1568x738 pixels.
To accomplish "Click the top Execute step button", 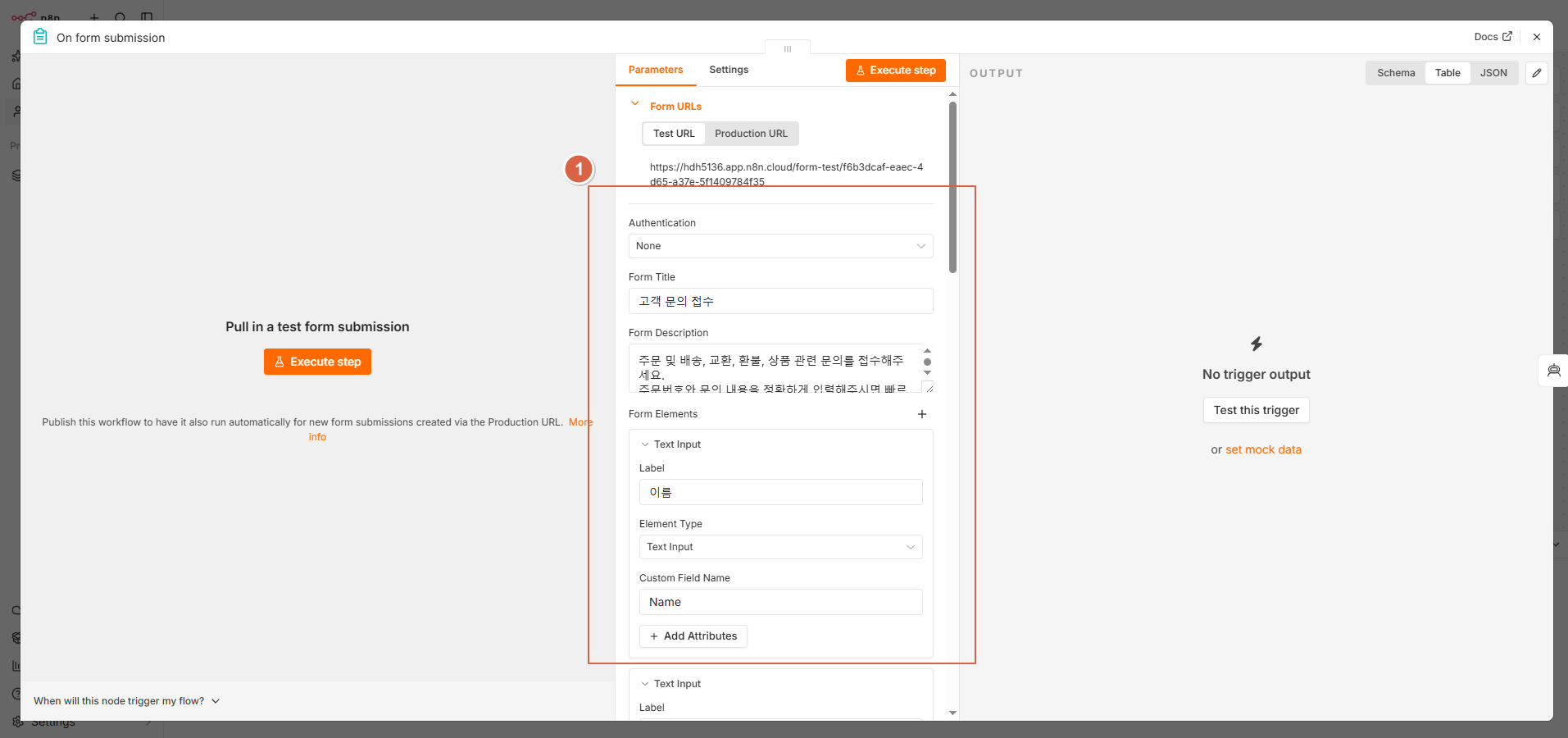I will coord(896,71).
